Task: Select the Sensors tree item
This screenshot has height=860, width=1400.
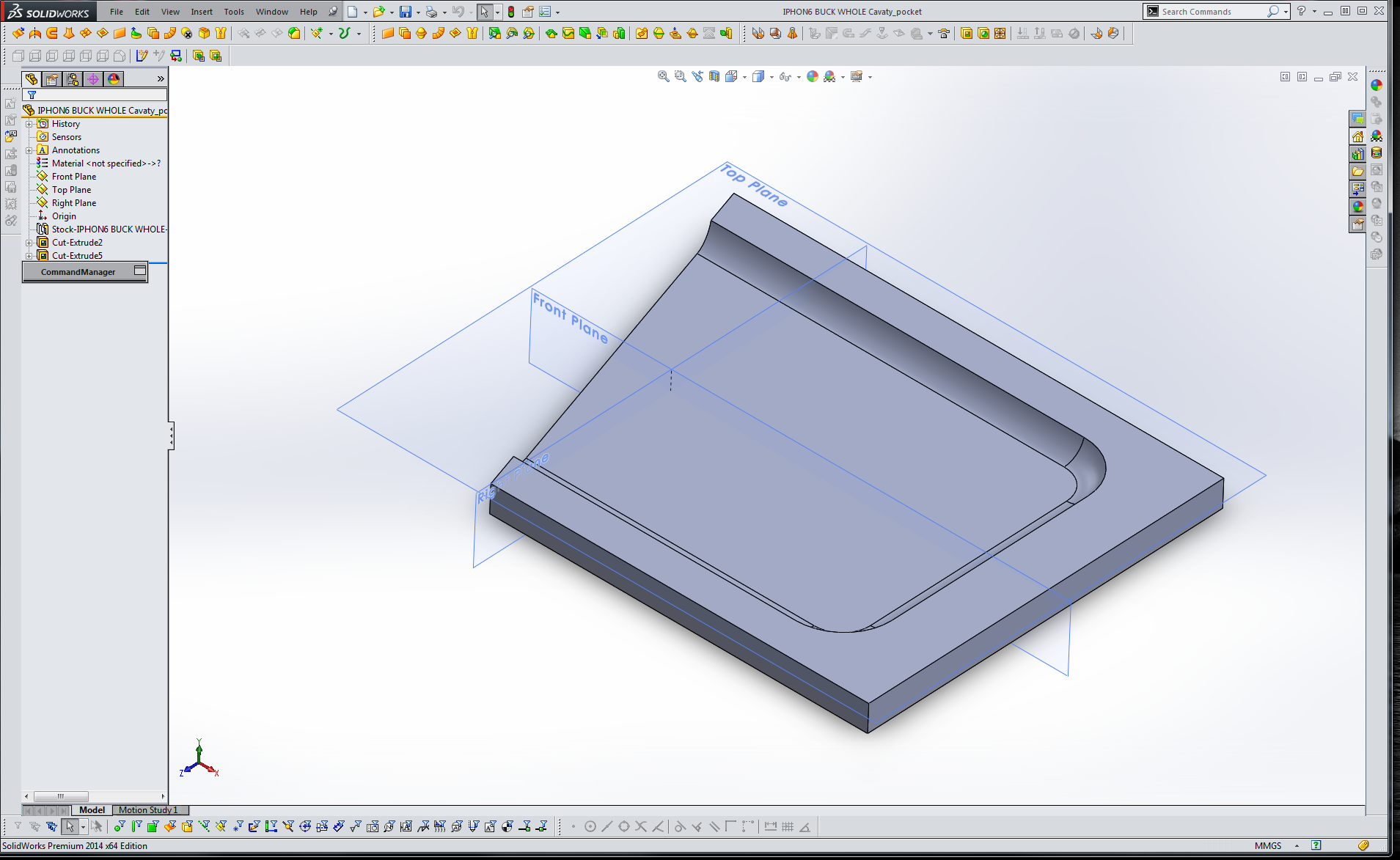Action: pyautogui.click(x=67, y=137)
